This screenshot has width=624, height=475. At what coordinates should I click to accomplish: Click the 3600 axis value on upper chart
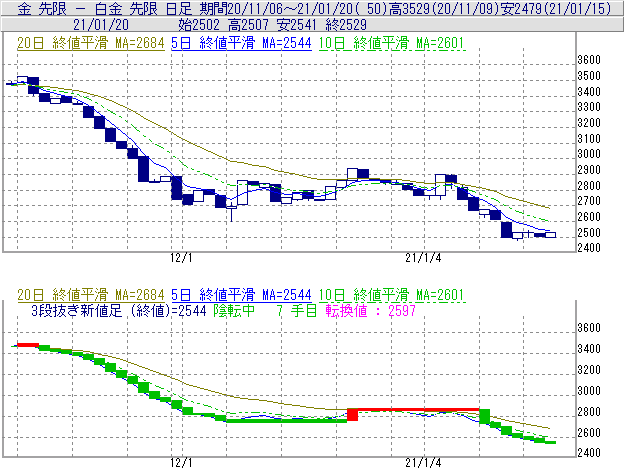tap(589, 60)
